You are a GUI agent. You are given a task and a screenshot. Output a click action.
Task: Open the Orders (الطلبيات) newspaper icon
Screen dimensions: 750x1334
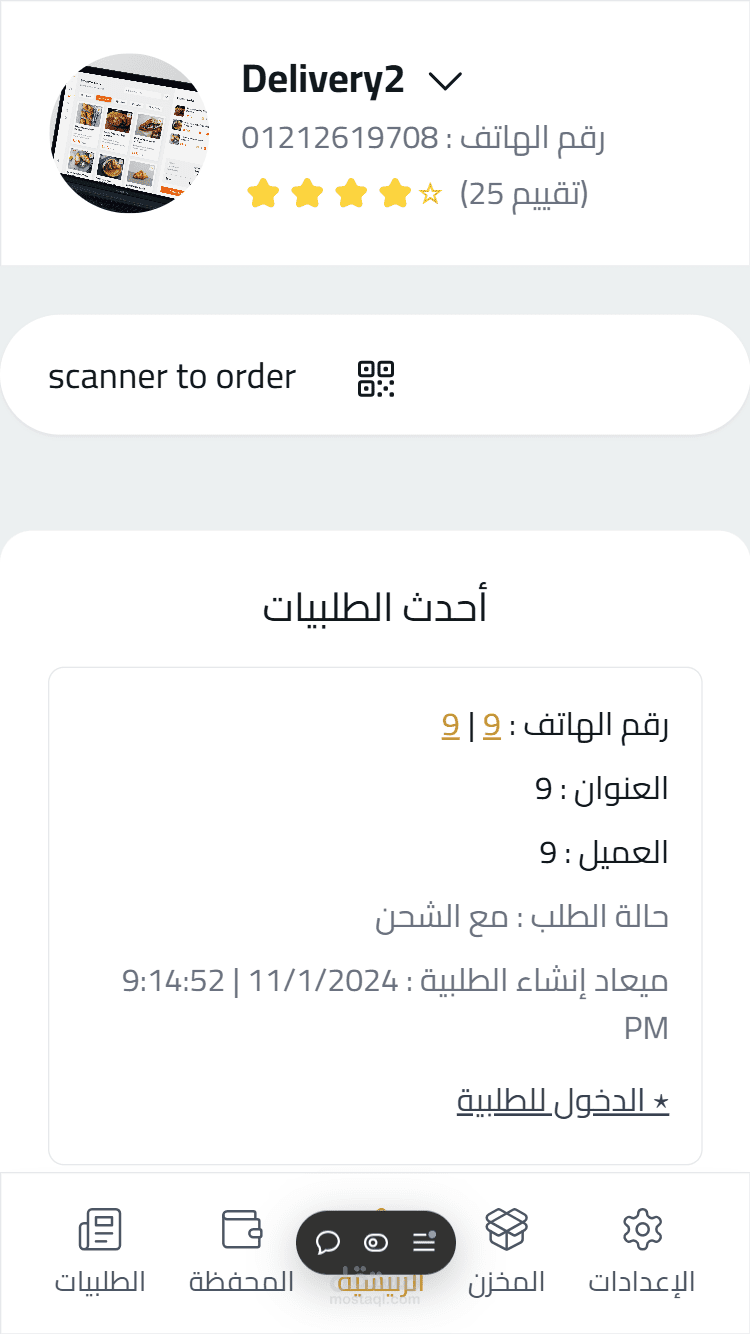click(100, 1229)
